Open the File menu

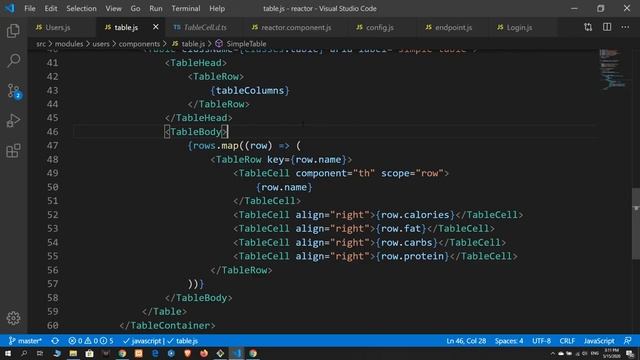tap(30, 8)
